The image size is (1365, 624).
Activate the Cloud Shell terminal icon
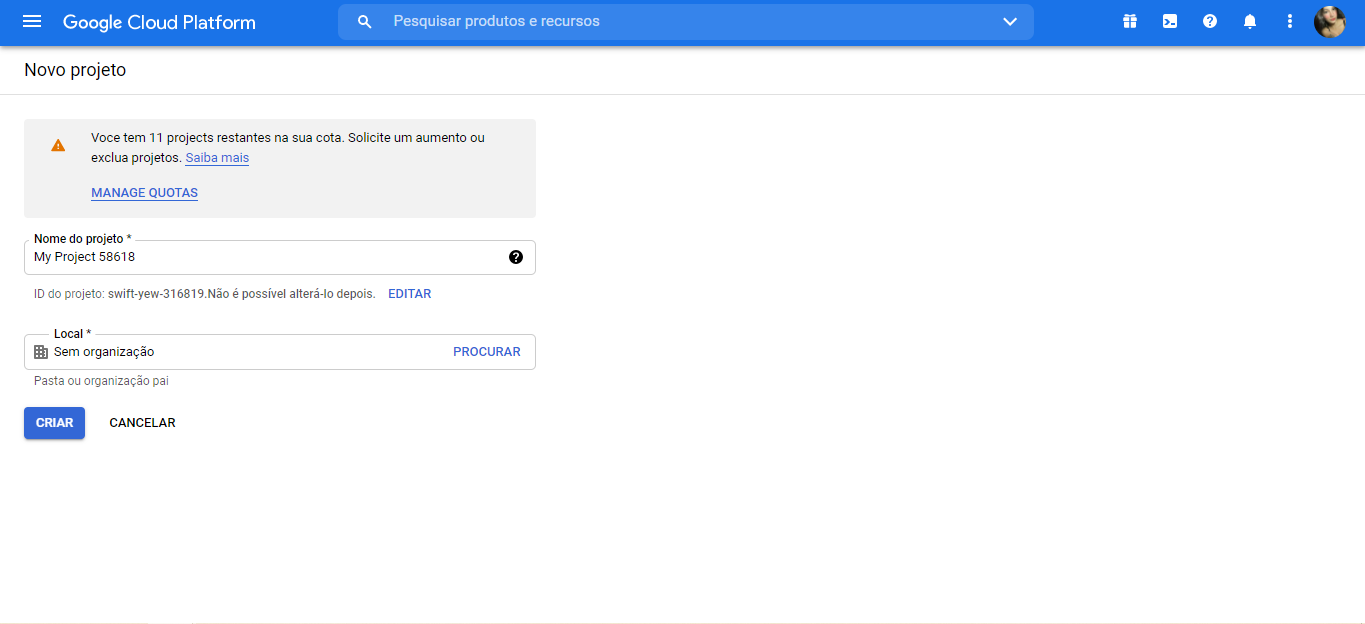point(1170,21)
